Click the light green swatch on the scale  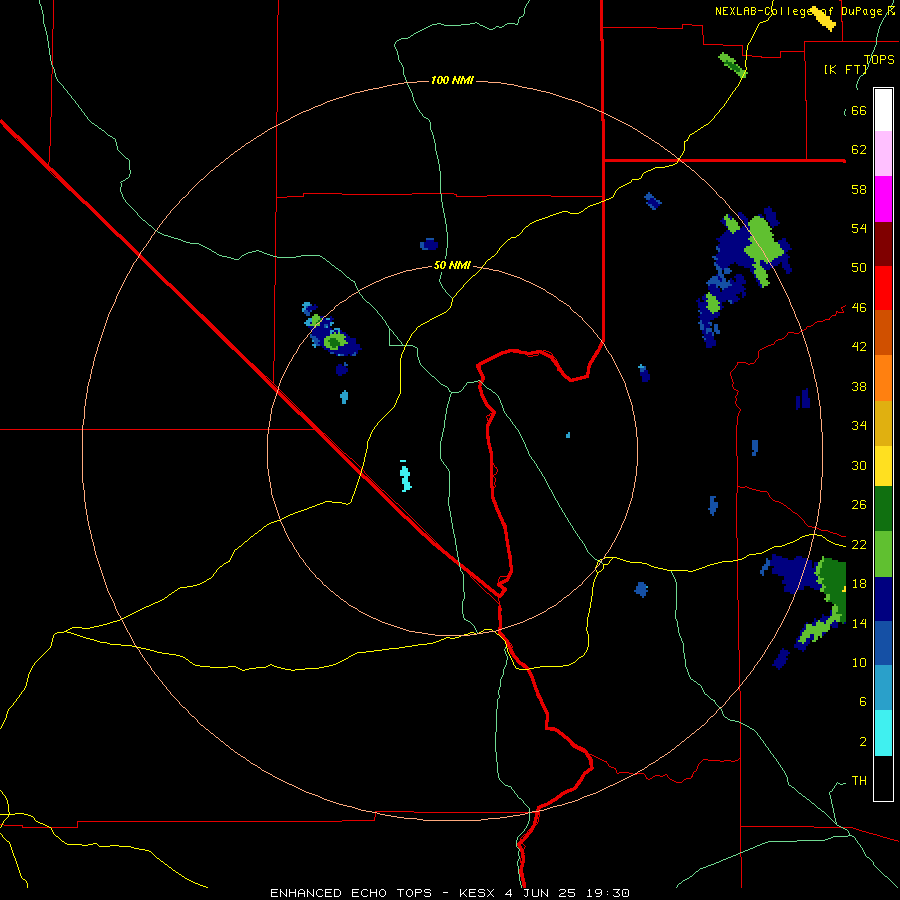click(883, 554)
